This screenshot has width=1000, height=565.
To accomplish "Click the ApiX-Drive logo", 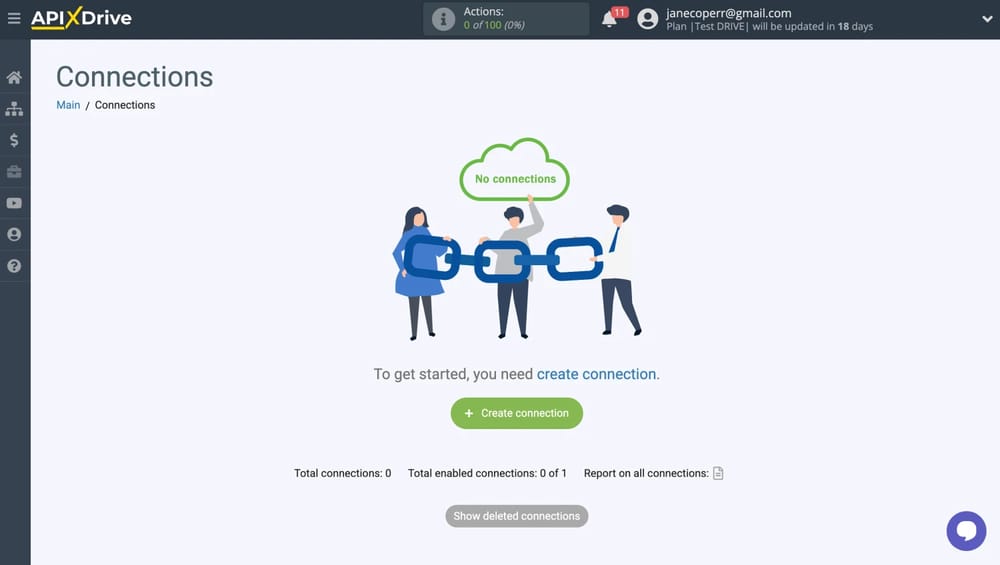I will [x=81, y=18].
